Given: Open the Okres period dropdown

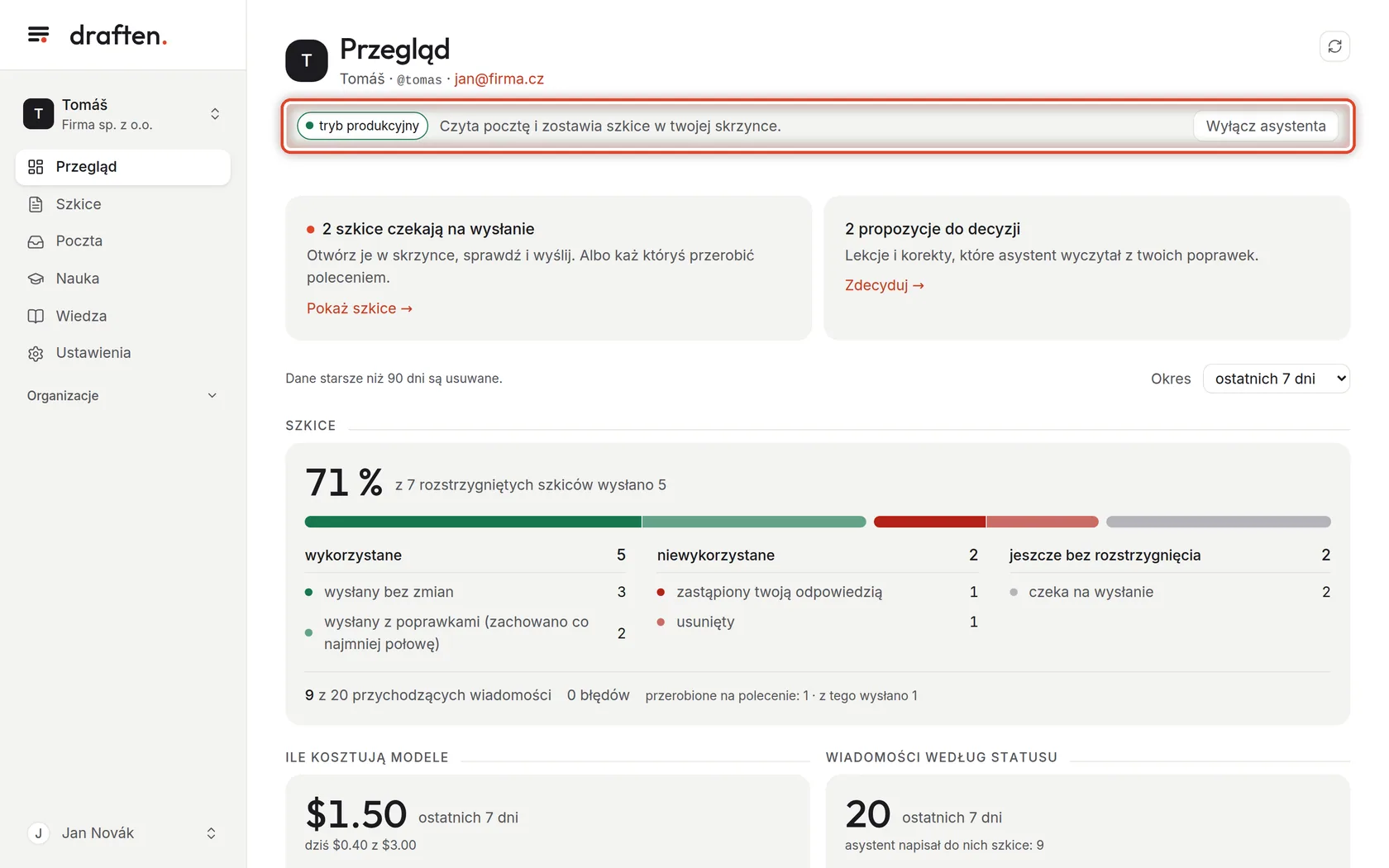Looking at the screenshot, I should [x=1276, y=379].
